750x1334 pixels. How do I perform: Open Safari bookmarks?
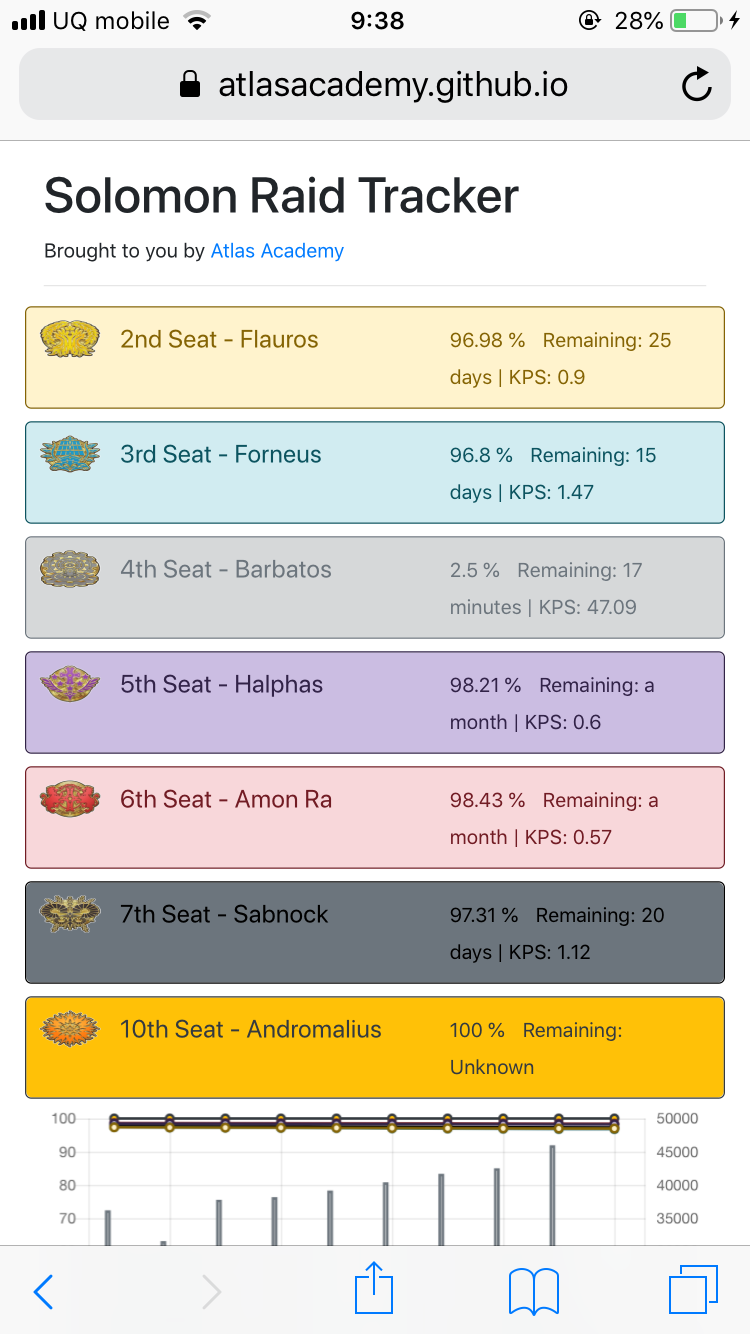click(x=534, y=1290)
